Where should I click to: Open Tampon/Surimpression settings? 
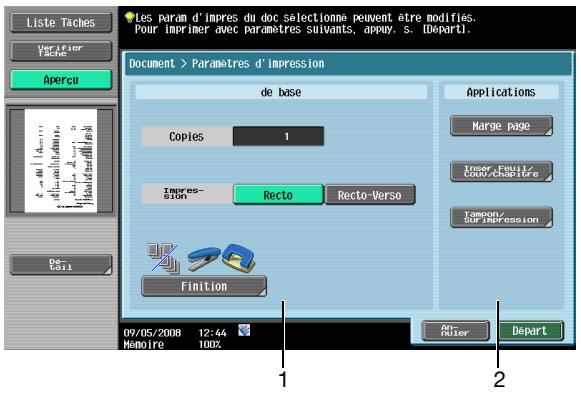click(501, 217)
